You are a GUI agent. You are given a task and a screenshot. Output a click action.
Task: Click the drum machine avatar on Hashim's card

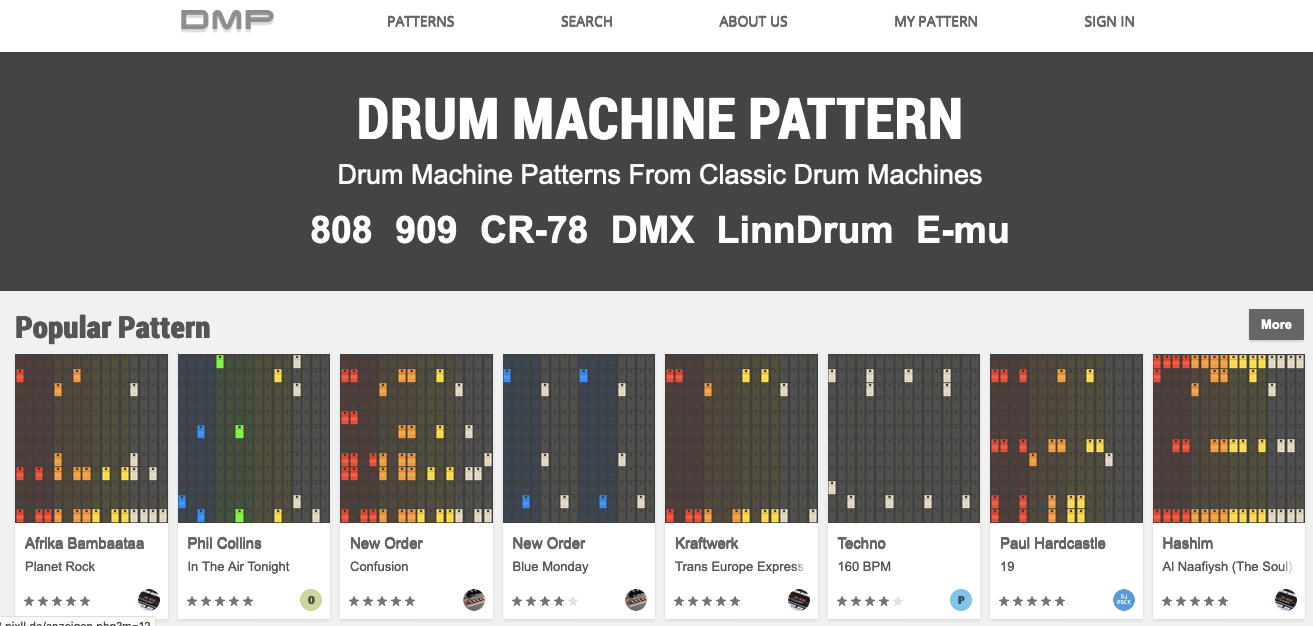[1286, 600]
